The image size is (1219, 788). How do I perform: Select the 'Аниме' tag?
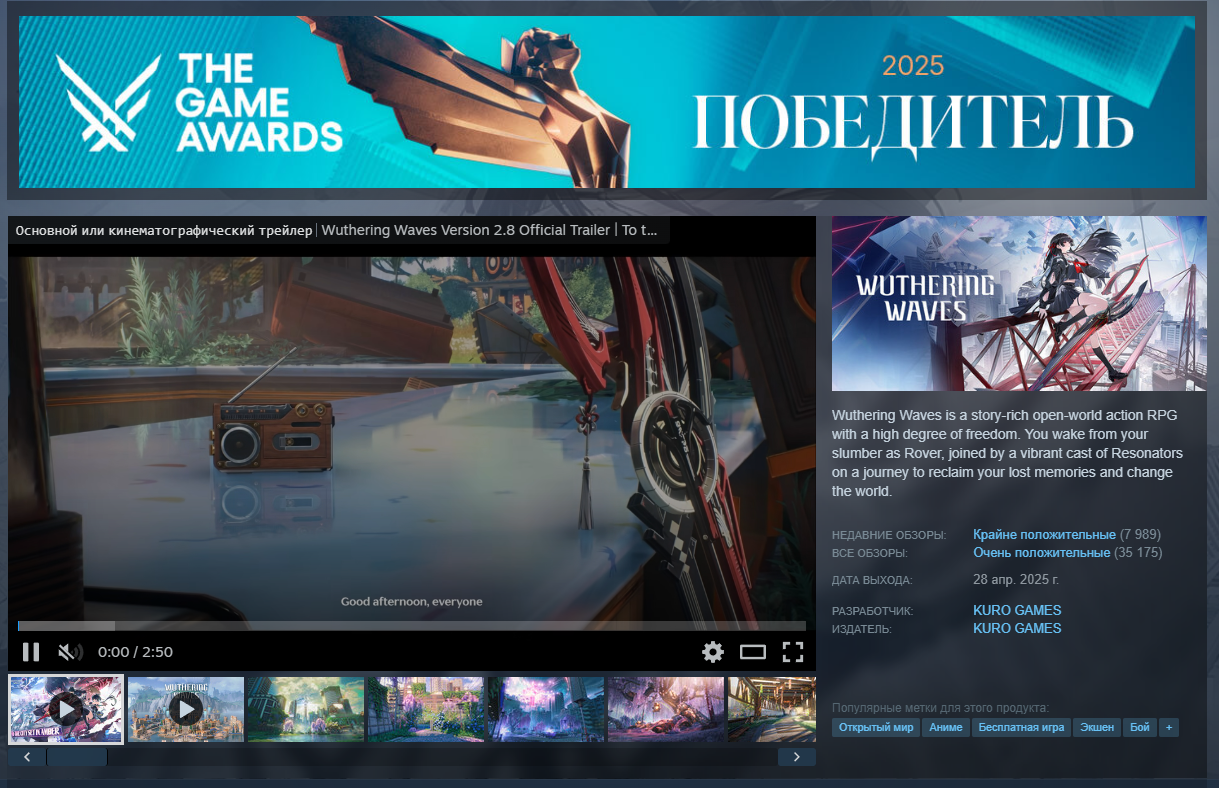946,727
